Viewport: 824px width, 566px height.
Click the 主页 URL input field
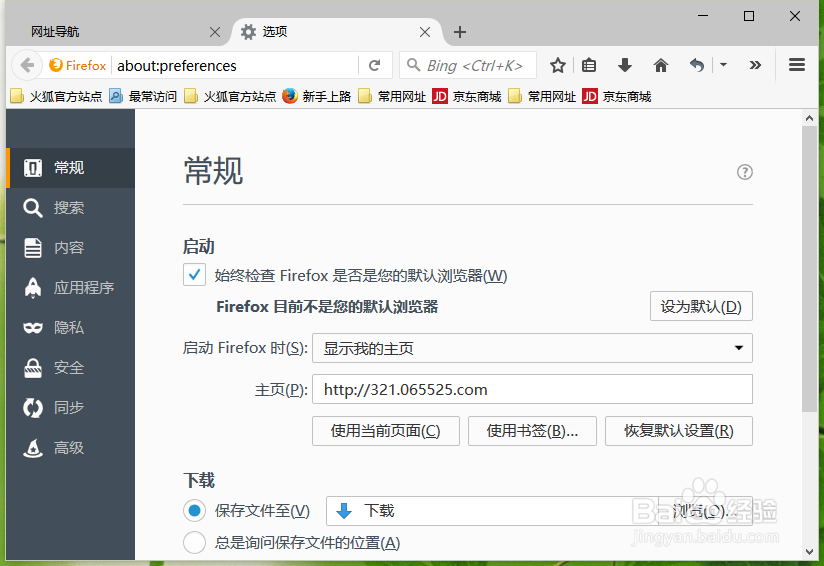click(532, 389)
